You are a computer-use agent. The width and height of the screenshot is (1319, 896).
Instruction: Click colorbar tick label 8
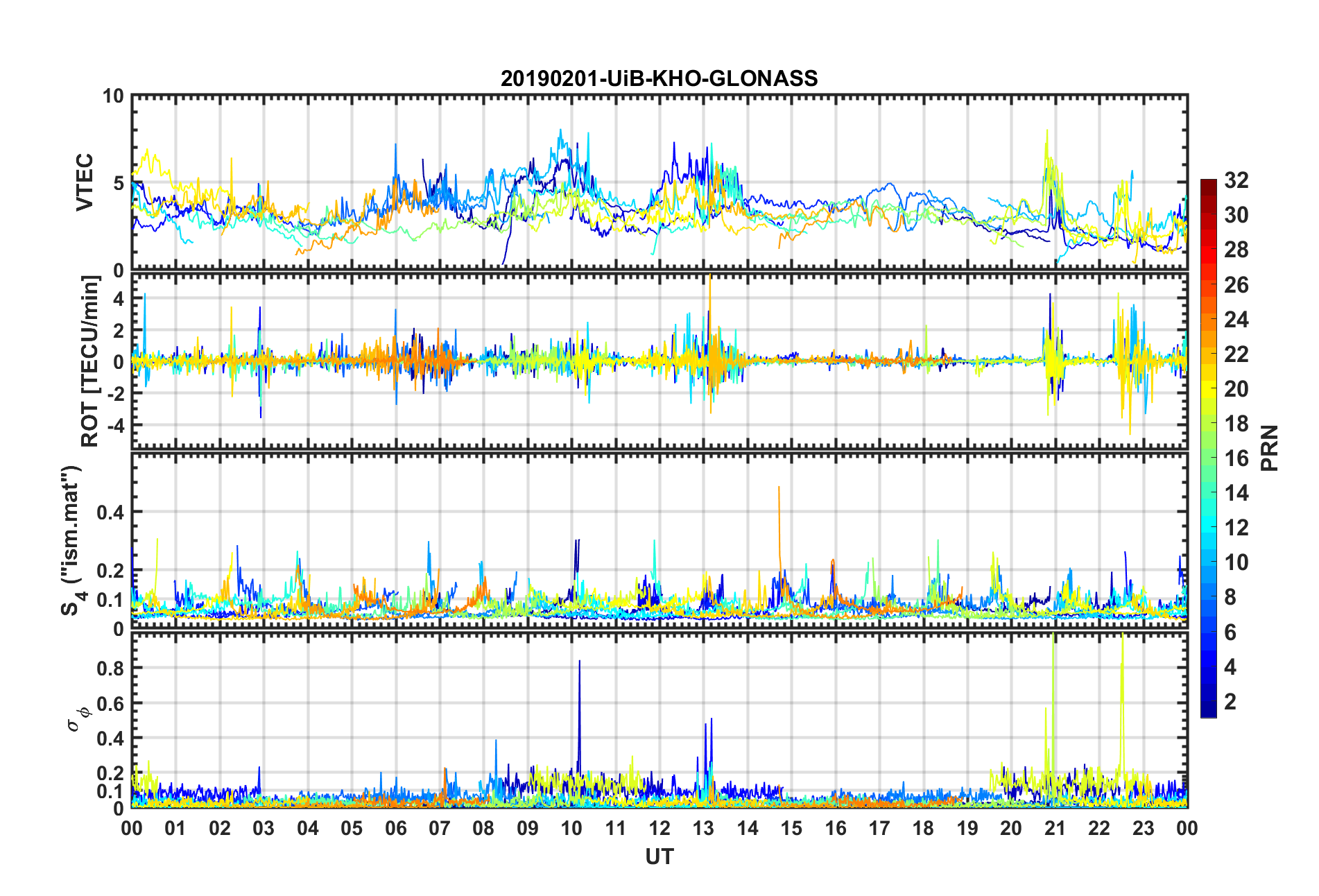click(1230, 596)
